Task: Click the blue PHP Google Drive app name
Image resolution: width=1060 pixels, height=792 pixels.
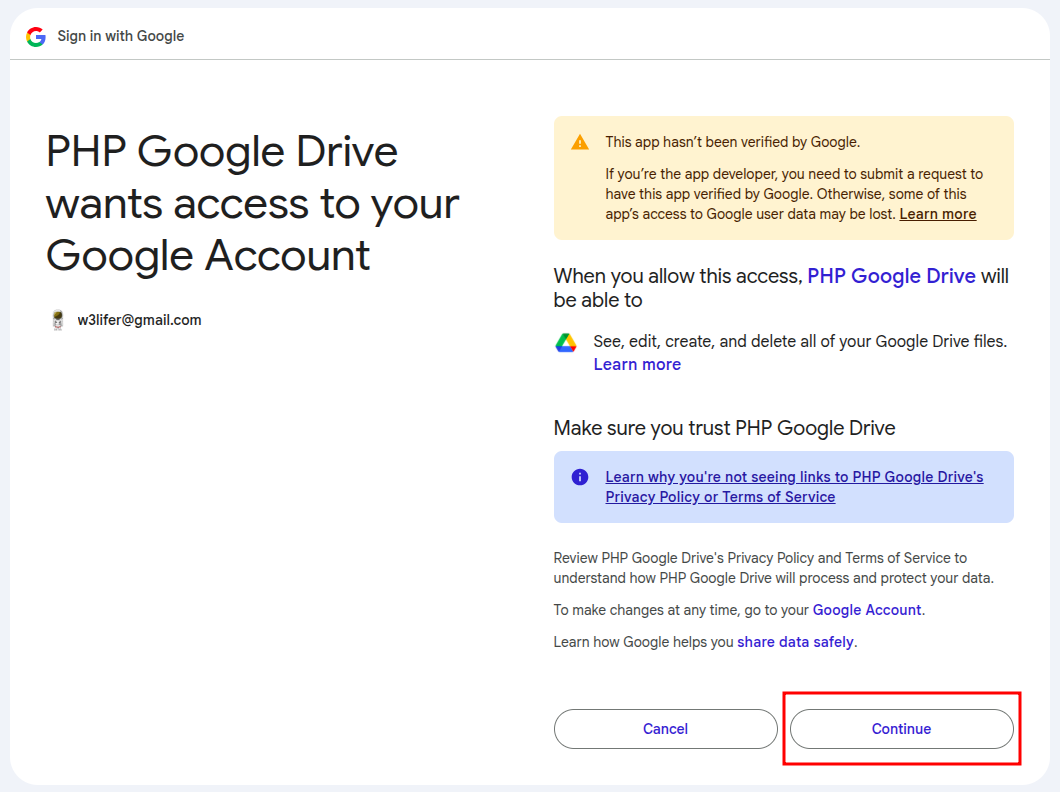Action: pyautogui.click(x=891, y=276)
